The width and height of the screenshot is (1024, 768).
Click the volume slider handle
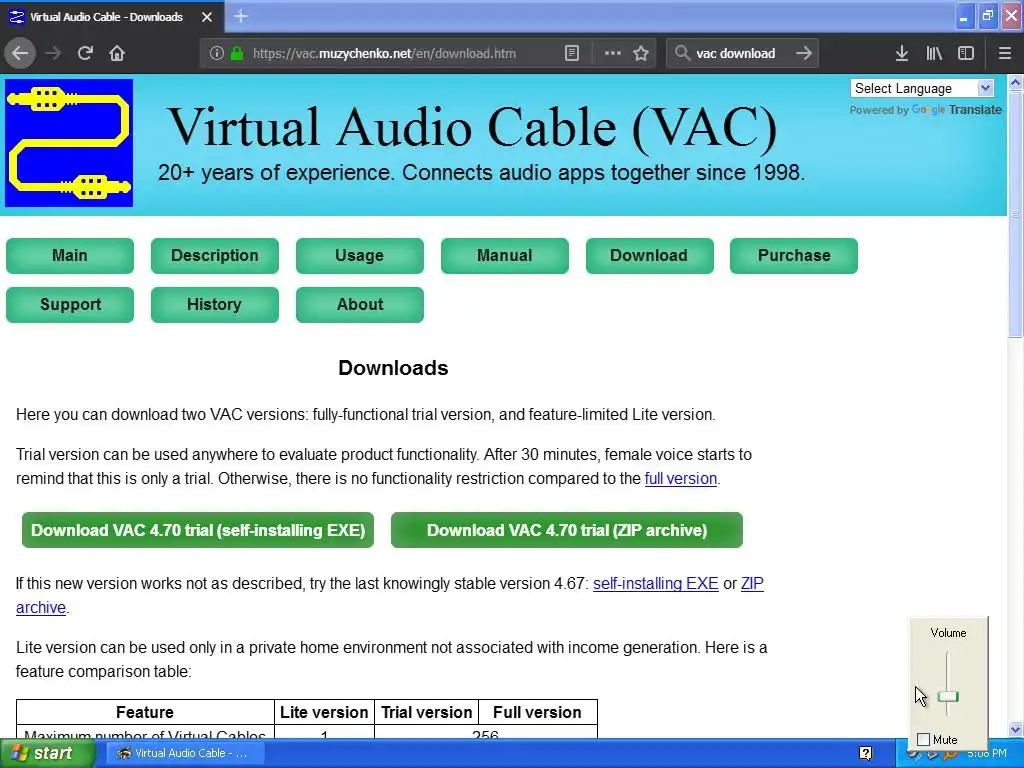coord(948,697)
